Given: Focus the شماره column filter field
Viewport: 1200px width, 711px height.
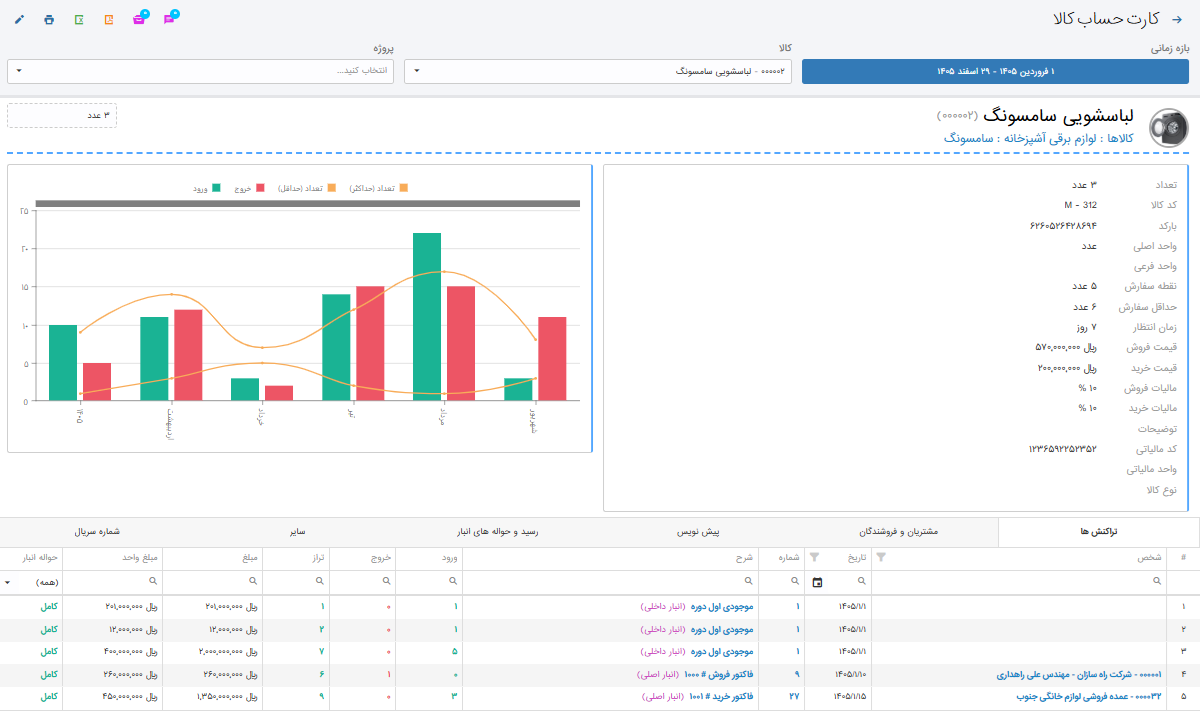Looking at the screenshot, I should [782, 581].
